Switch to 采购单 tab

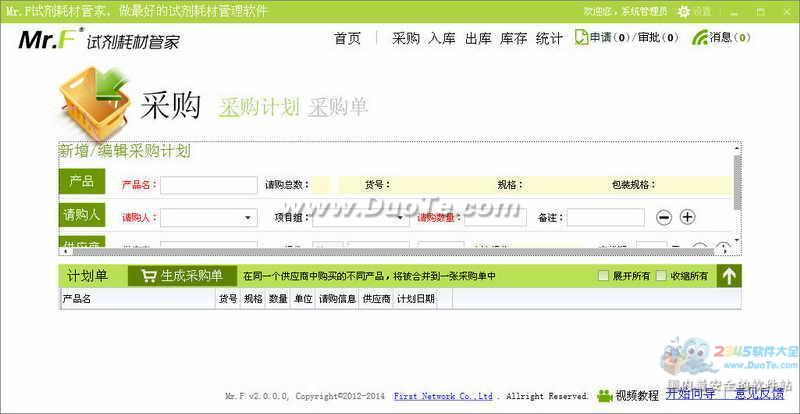[x=337, y=107]
